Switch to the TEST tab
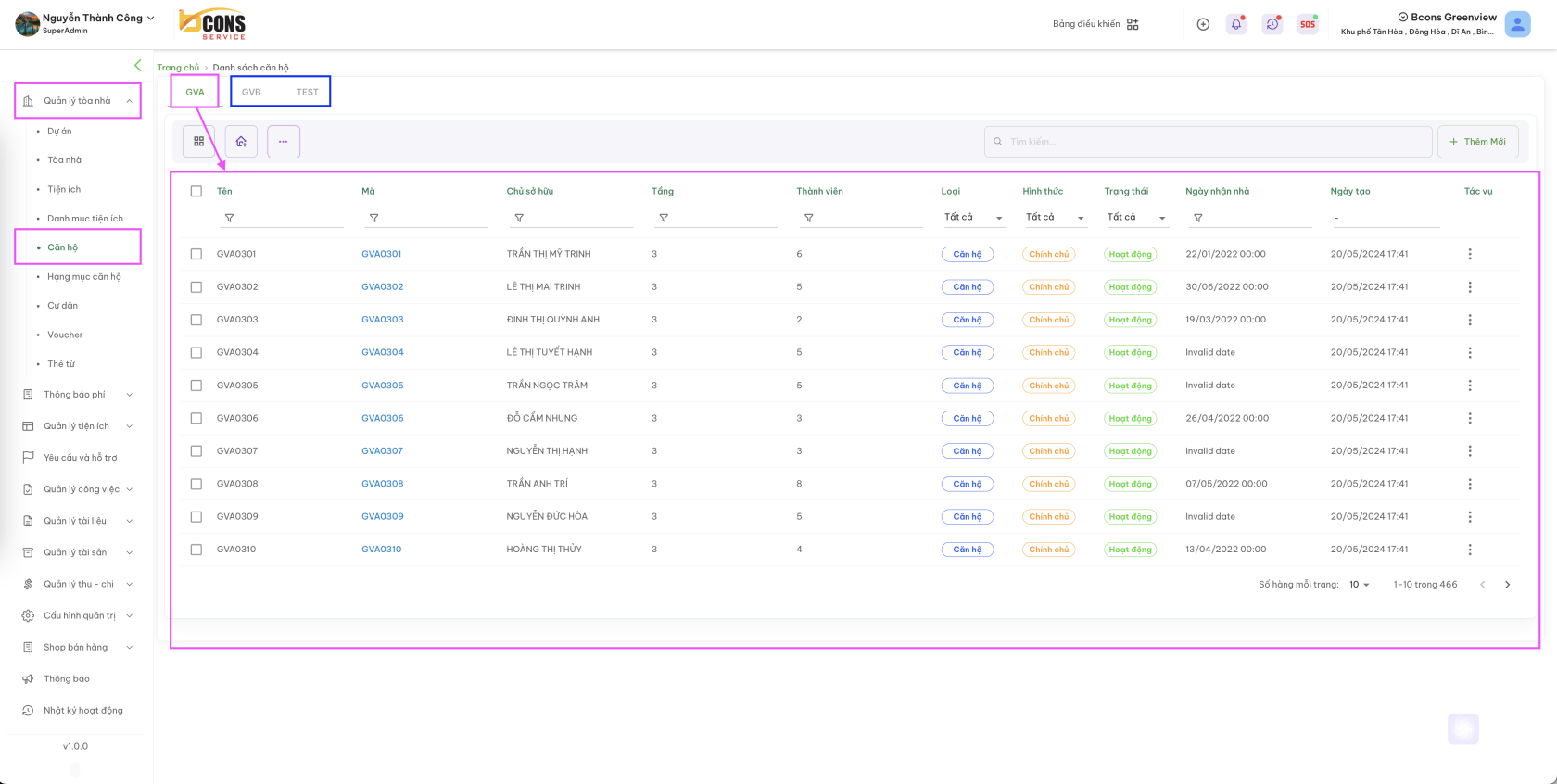 pyautogui.click(x=308, y=92)
